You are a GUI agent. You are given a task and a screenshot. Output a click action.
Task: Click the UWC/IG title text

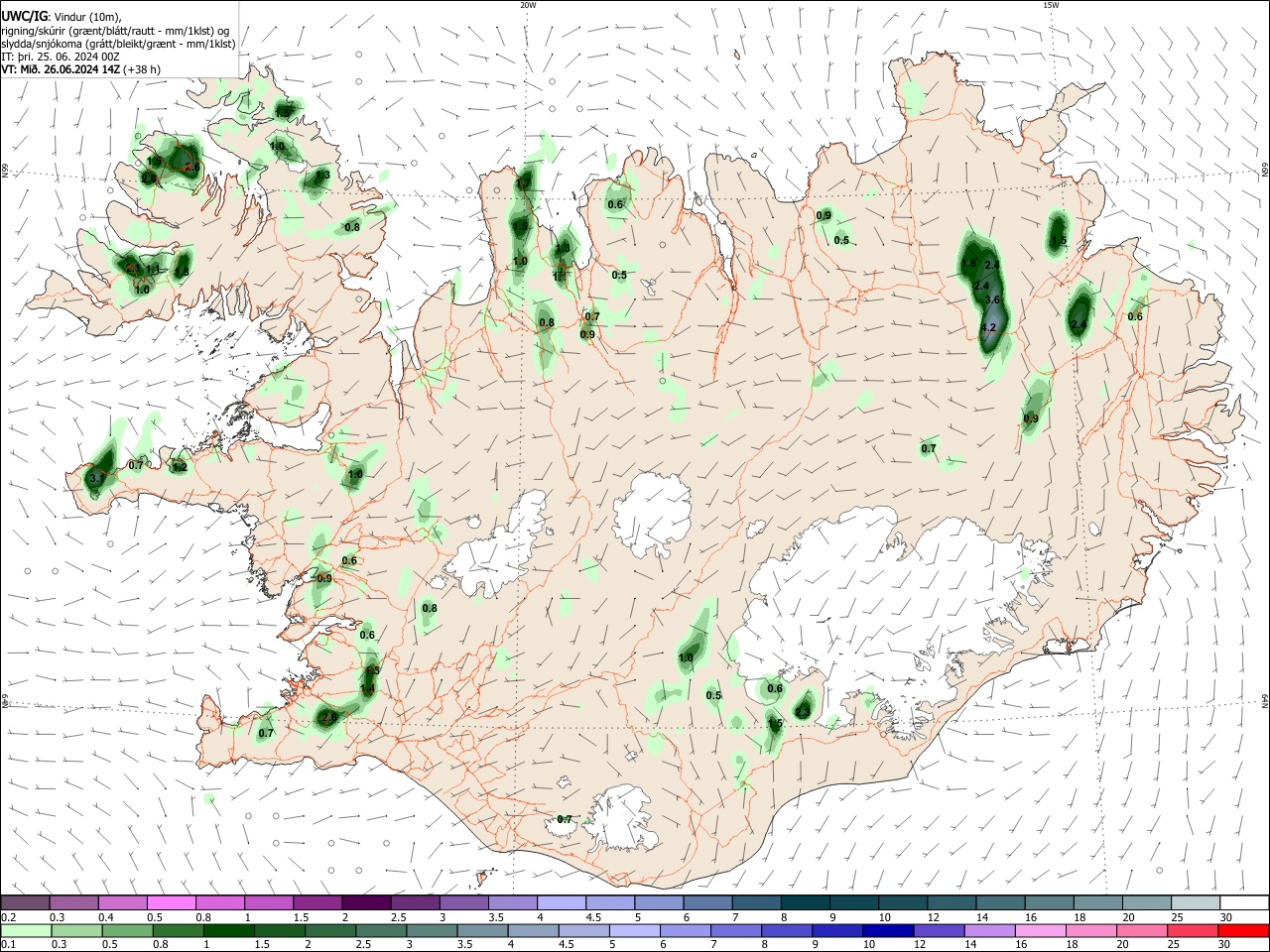coord(24,16)
